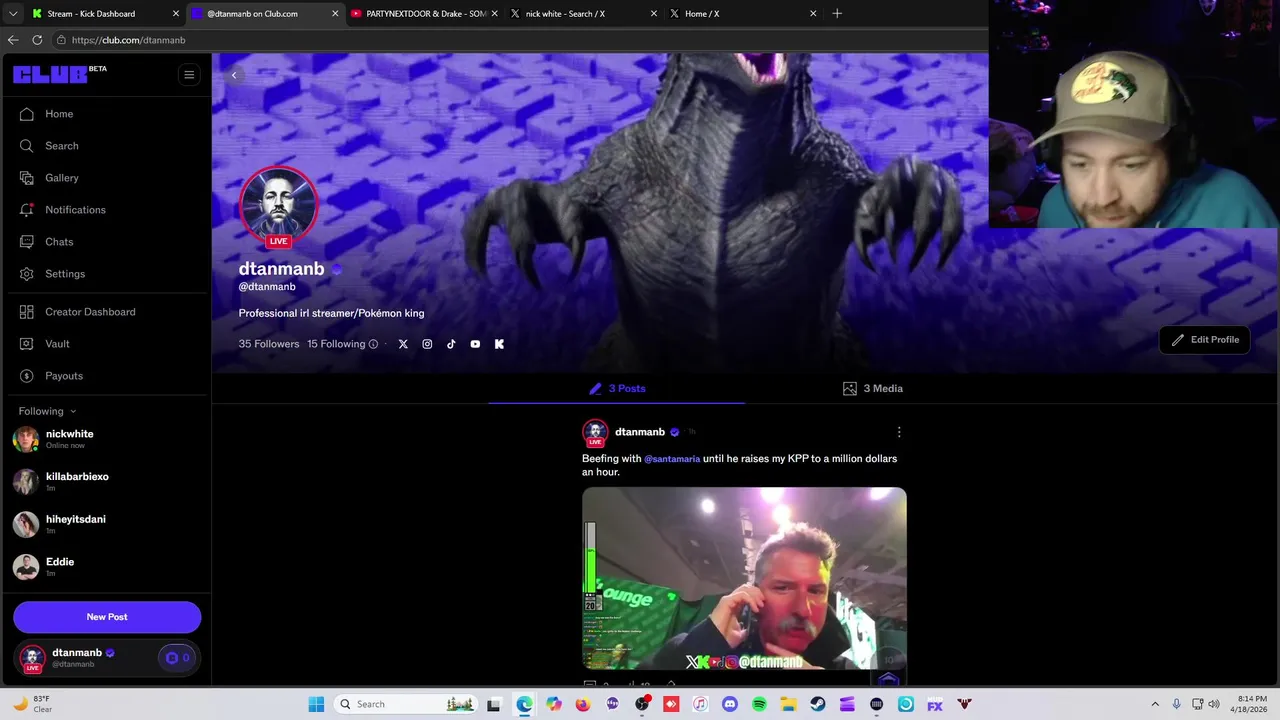The height and width of the screenshot is (720, 1280).
Task: Open the Kick social link on profile
Action: pyautogui.click(x=499, y=344)
